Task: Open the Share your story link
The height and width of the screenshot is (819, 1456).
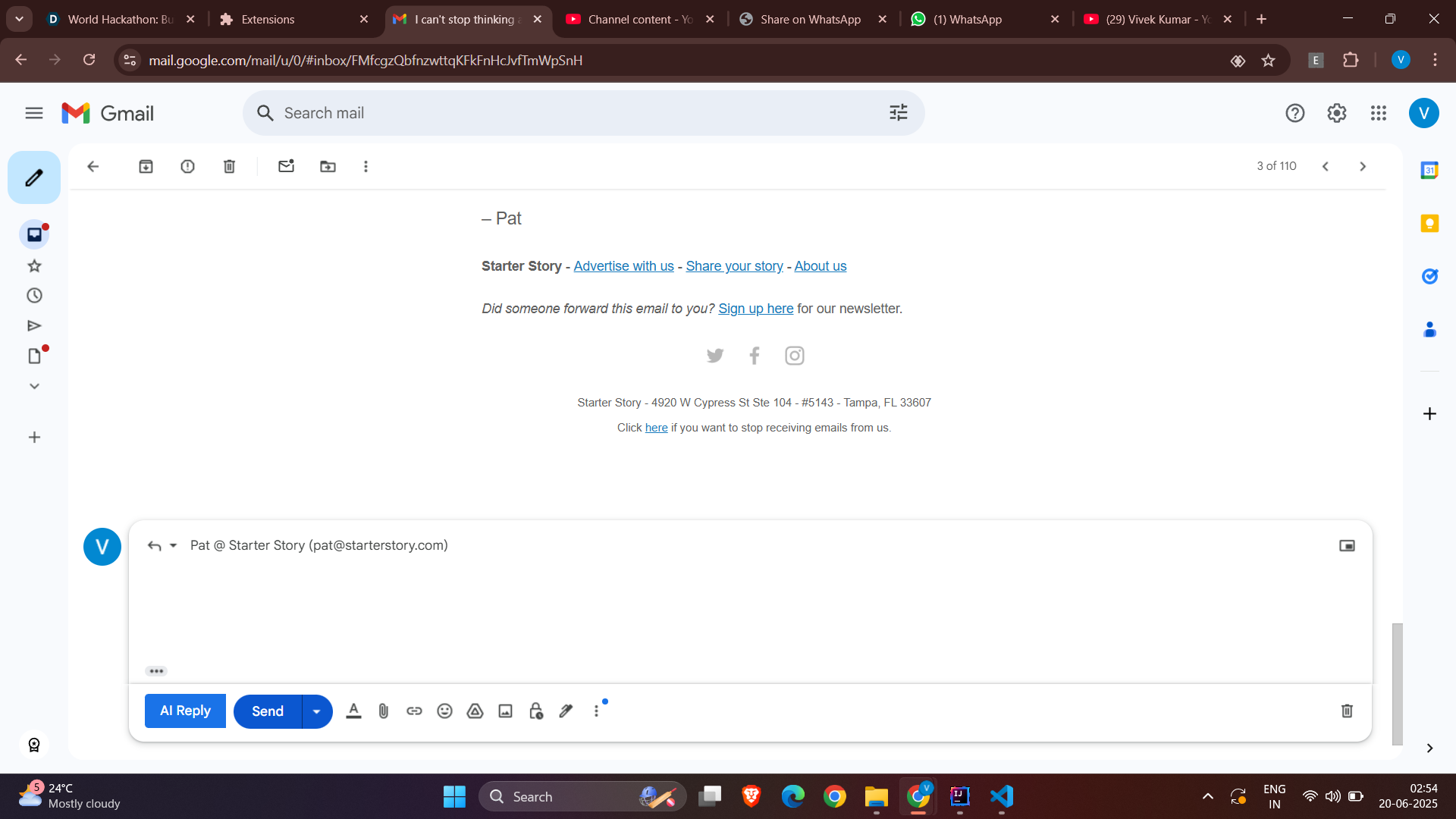Action: point(734,266)
